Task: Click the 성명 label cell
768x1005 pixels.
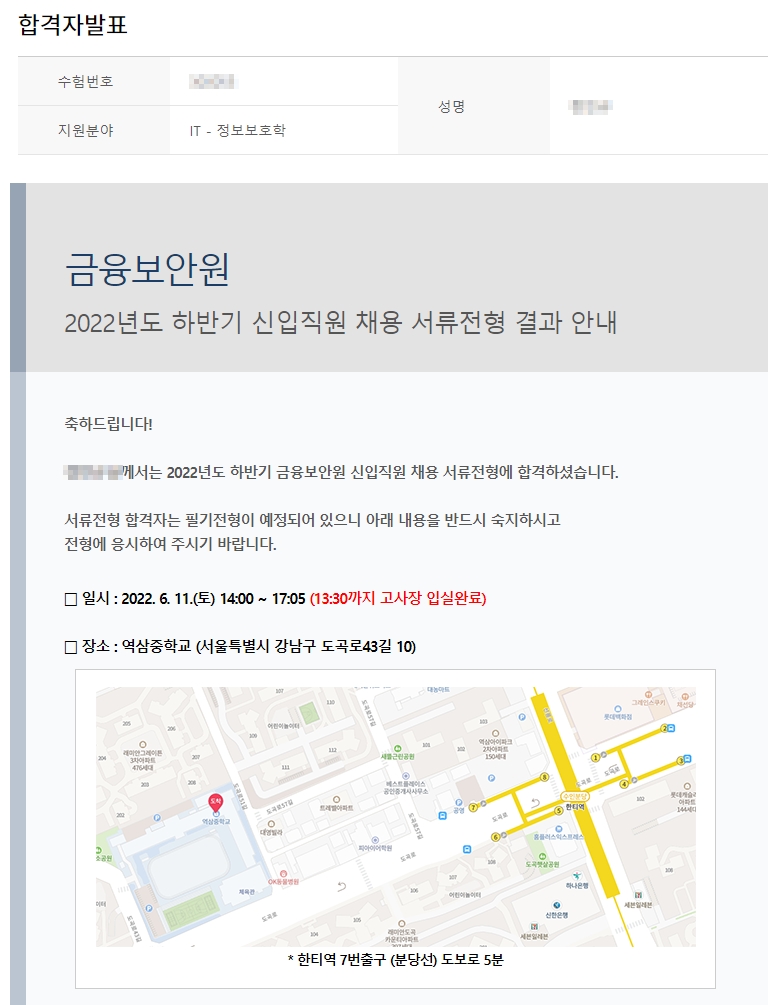Action: point(474,106)
